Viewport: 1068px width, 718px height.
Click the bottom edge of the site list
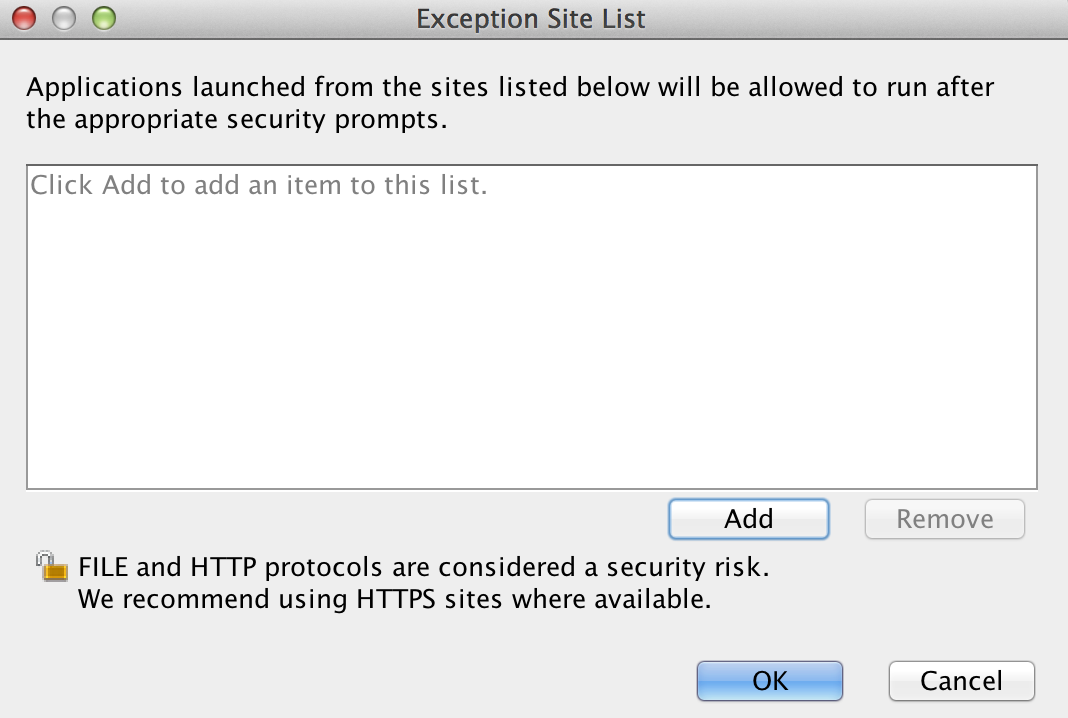tap(531, 488)
